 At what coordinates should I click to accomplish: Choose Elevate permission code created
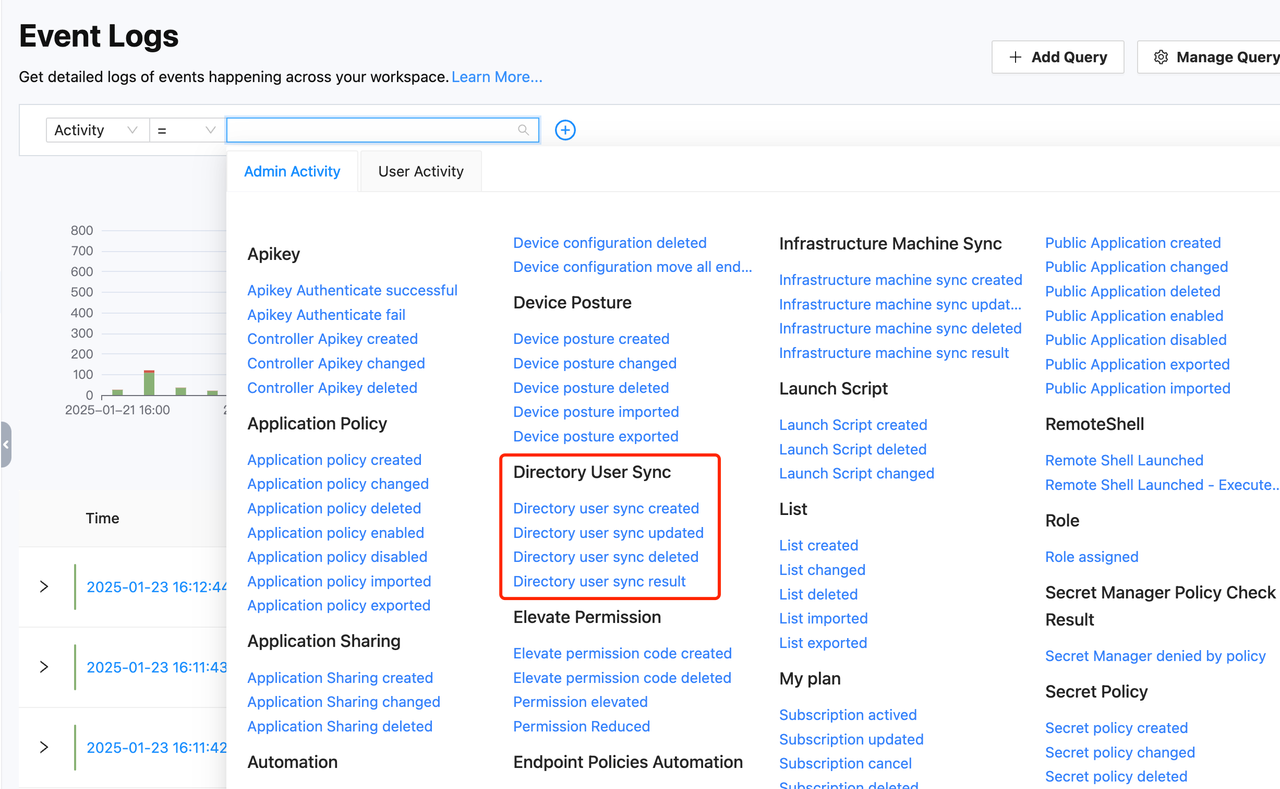point(622,653)
